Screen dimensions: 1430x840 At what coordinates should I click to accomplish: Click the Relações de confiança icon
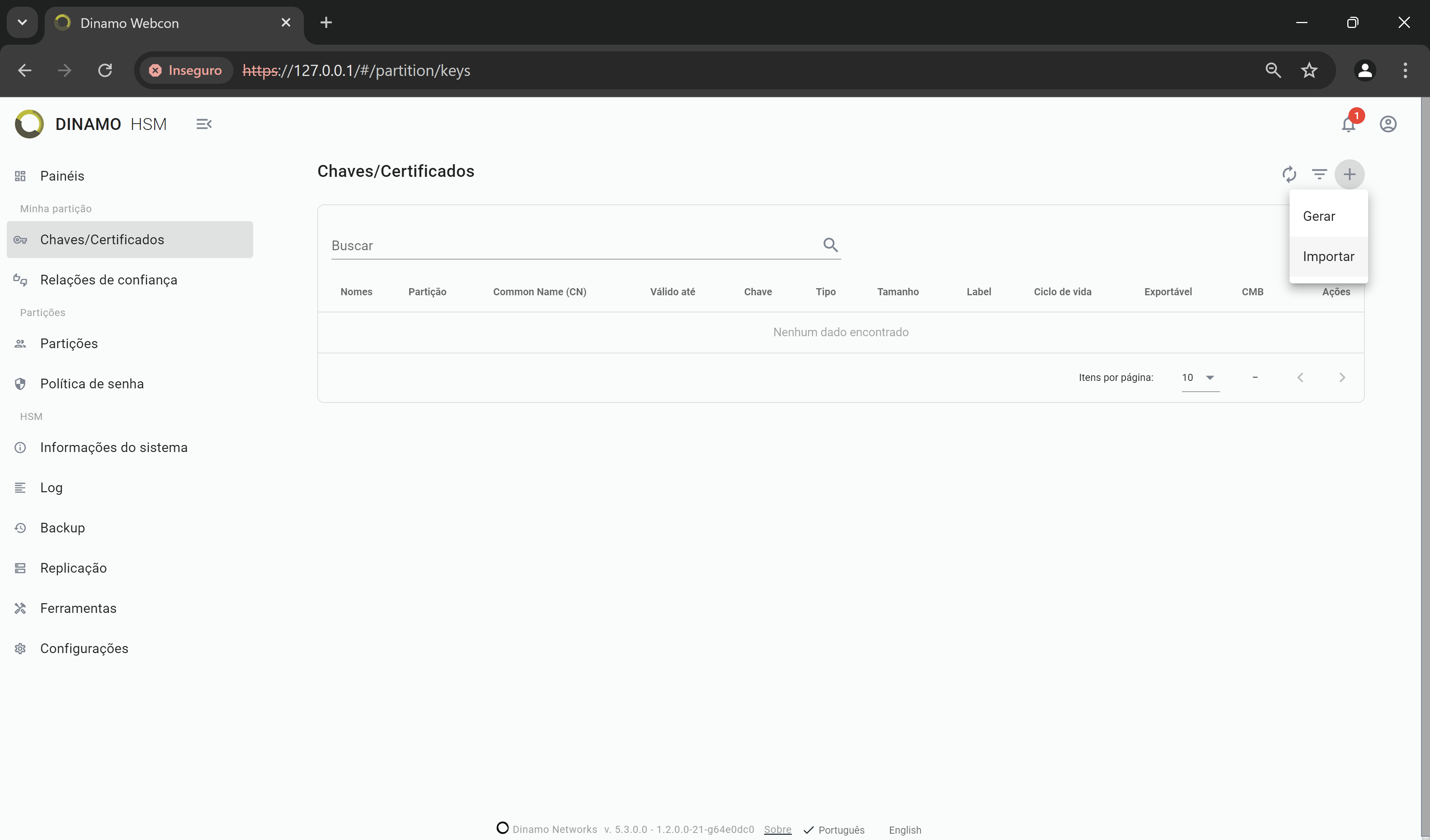click(x=20, y=280)
